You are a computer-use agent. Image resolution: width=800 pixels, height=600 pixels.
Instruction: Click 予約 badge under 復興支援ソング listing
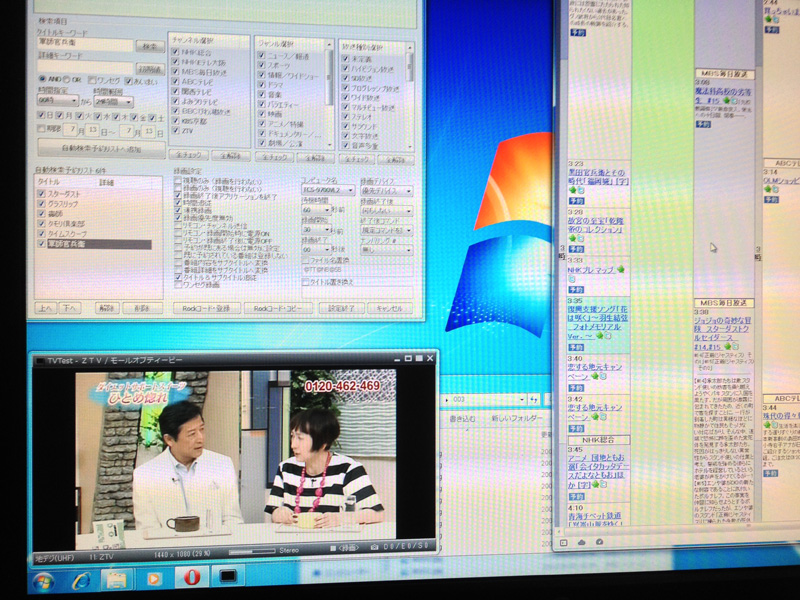click(577, 347)
